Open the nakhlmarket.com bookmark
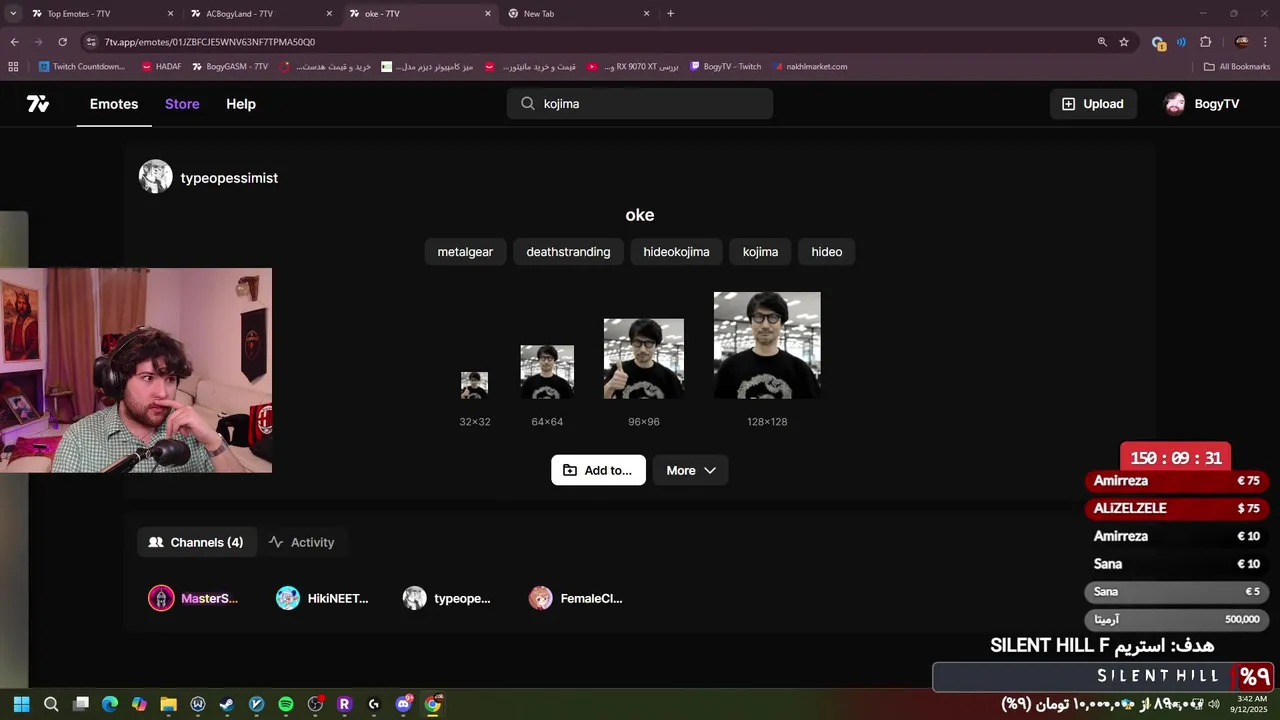This screenshot has height=720, width=1280. point(809,67)
